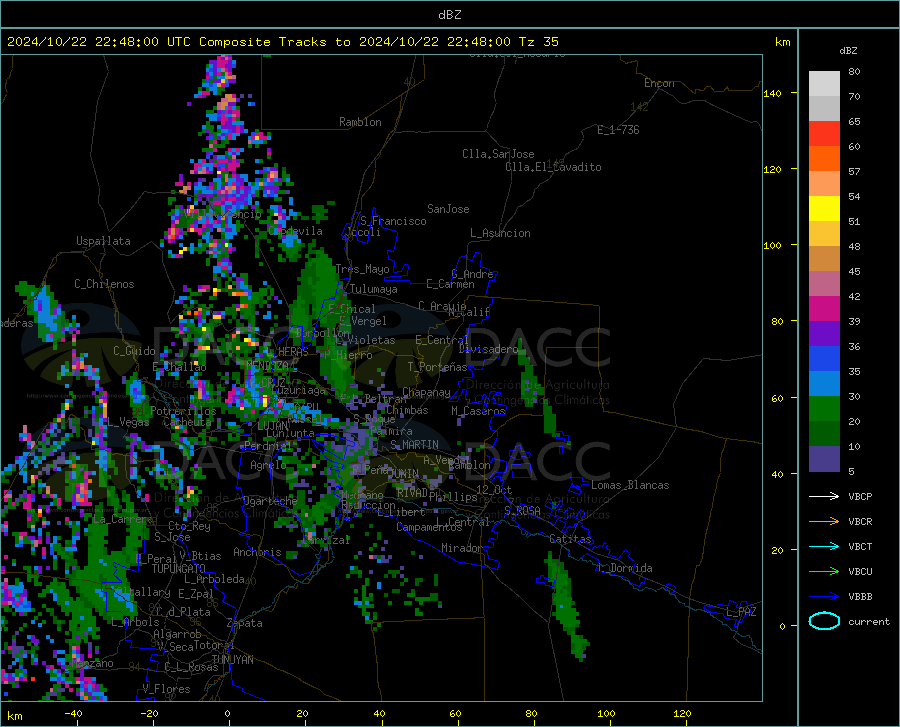Screen dimensions: 900x727
Task: Click the 'current' legend label
Action: [x=869, y=621]
